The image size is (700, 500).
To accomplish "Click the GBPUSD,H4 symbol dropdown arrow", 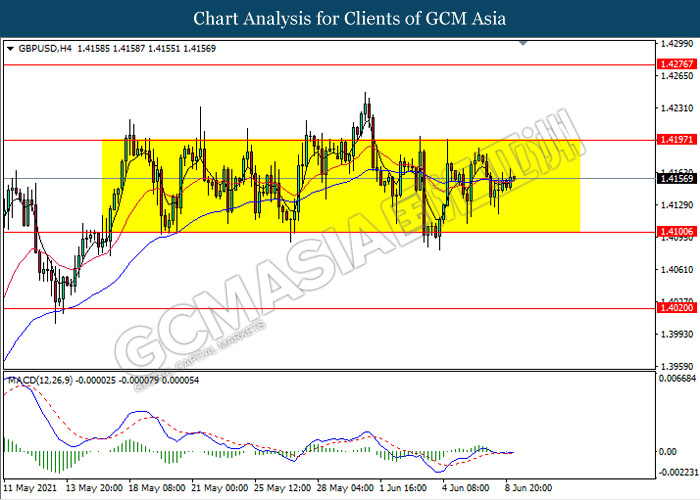I will 11,49.
